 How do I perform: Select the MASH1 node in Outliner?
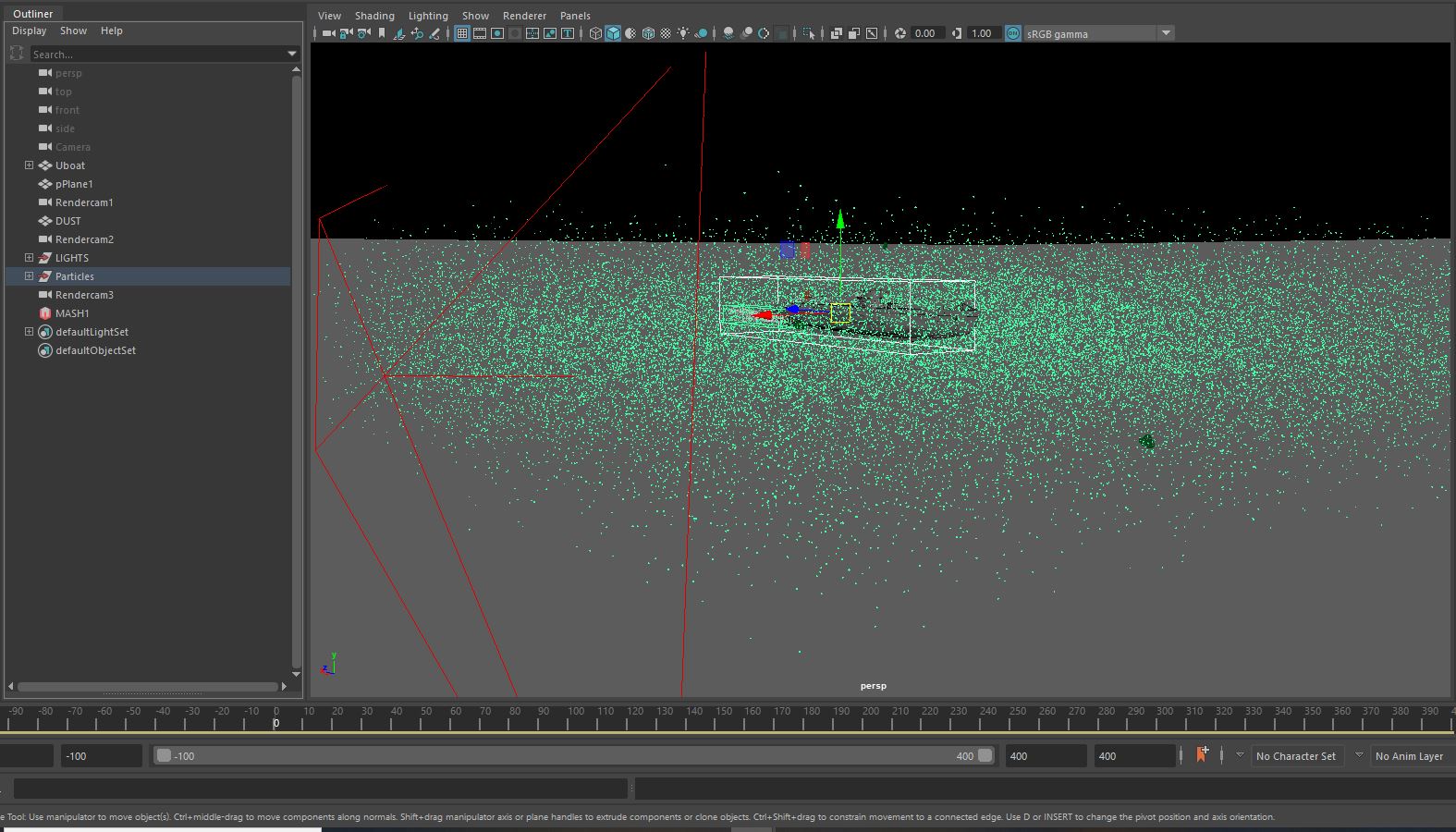72,313
